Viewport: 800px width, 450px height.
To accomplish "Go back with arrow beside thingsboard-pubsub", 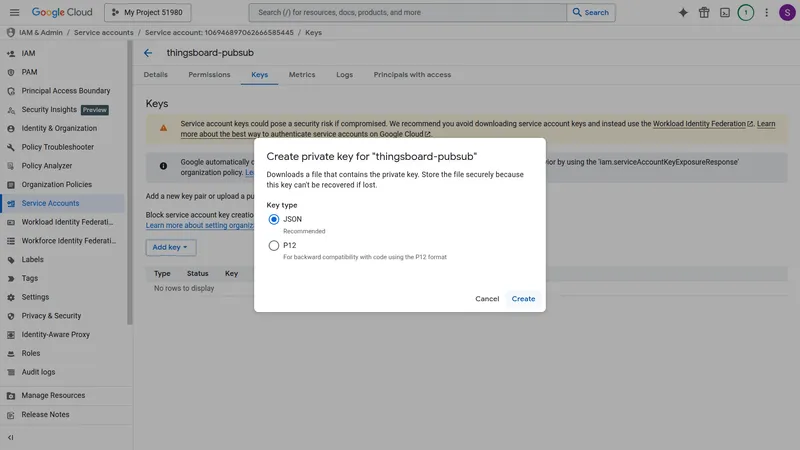I will 147,53.
